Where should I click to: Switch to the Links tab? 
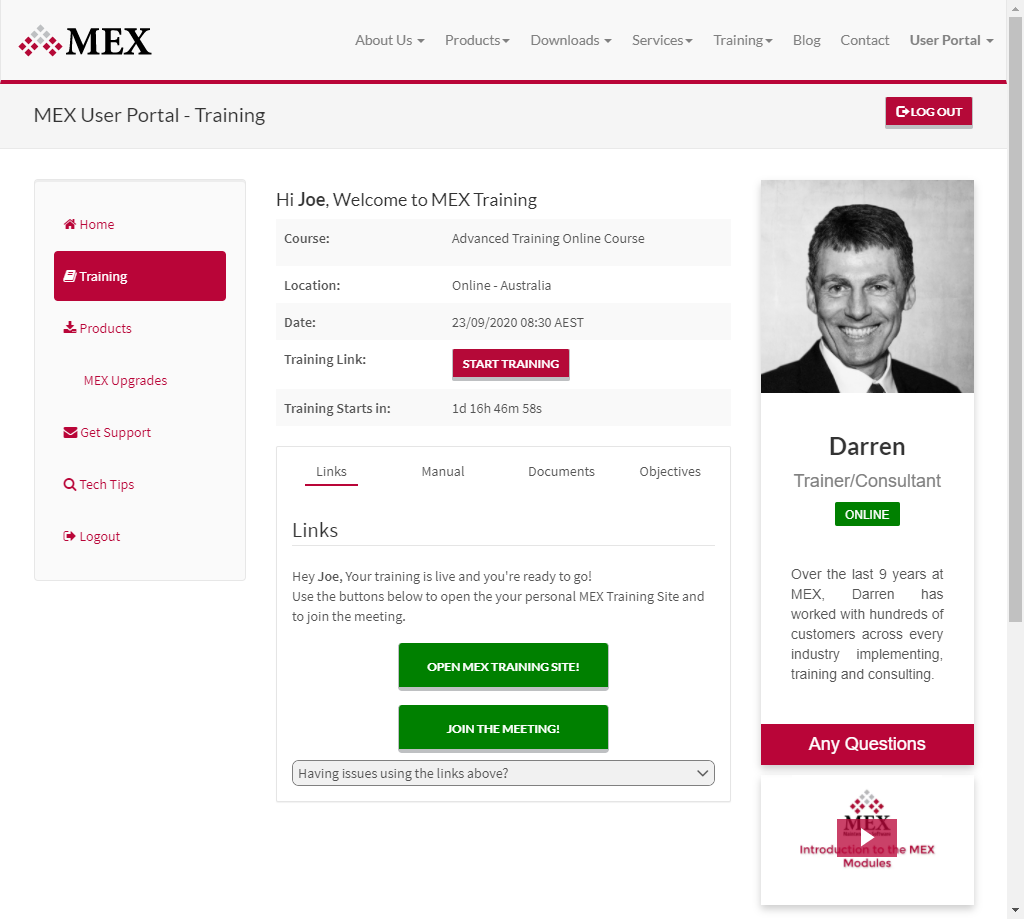(331, 472)
